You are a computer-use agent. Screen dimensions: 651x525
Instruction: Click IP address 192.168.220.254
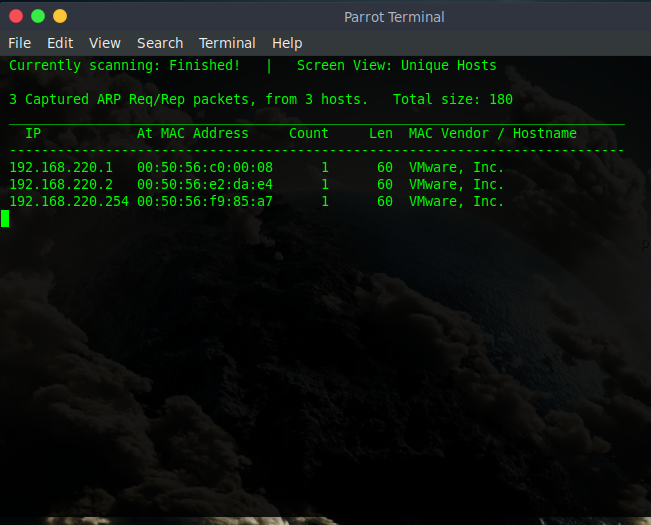click(69, 201)
